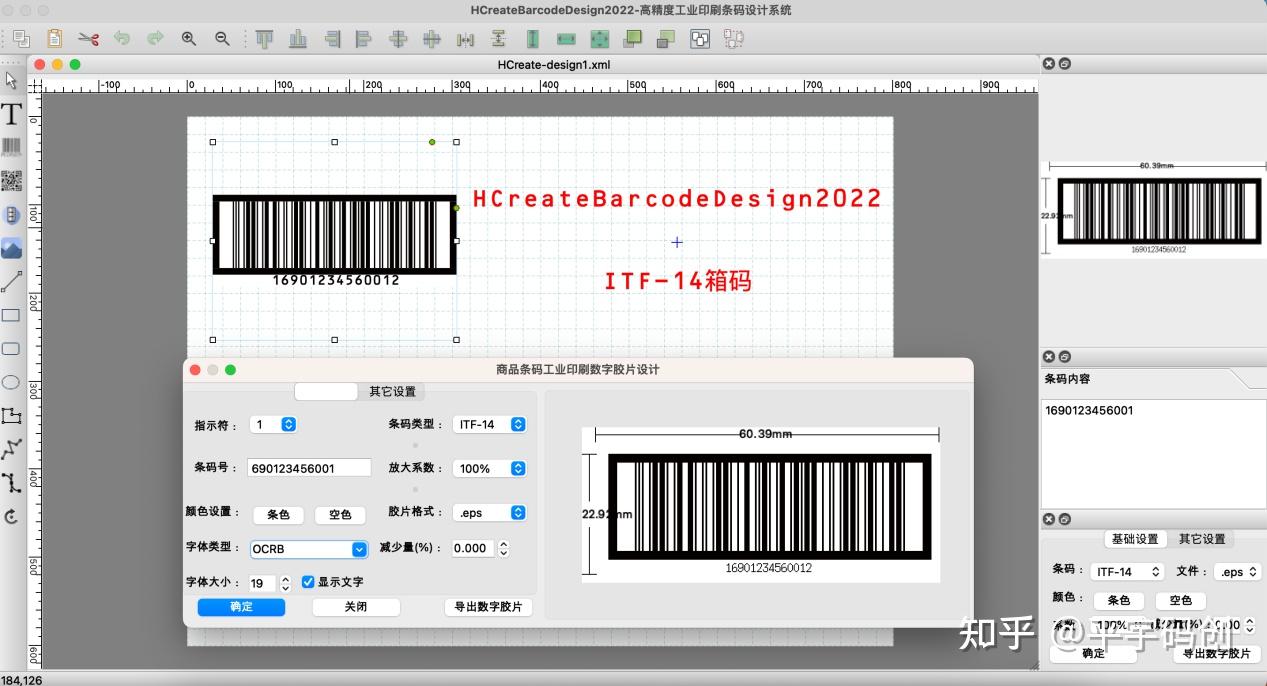Open the 放大系数 100% dropdown
Screen dimensions: 1267x686
[x=490, y=468]
